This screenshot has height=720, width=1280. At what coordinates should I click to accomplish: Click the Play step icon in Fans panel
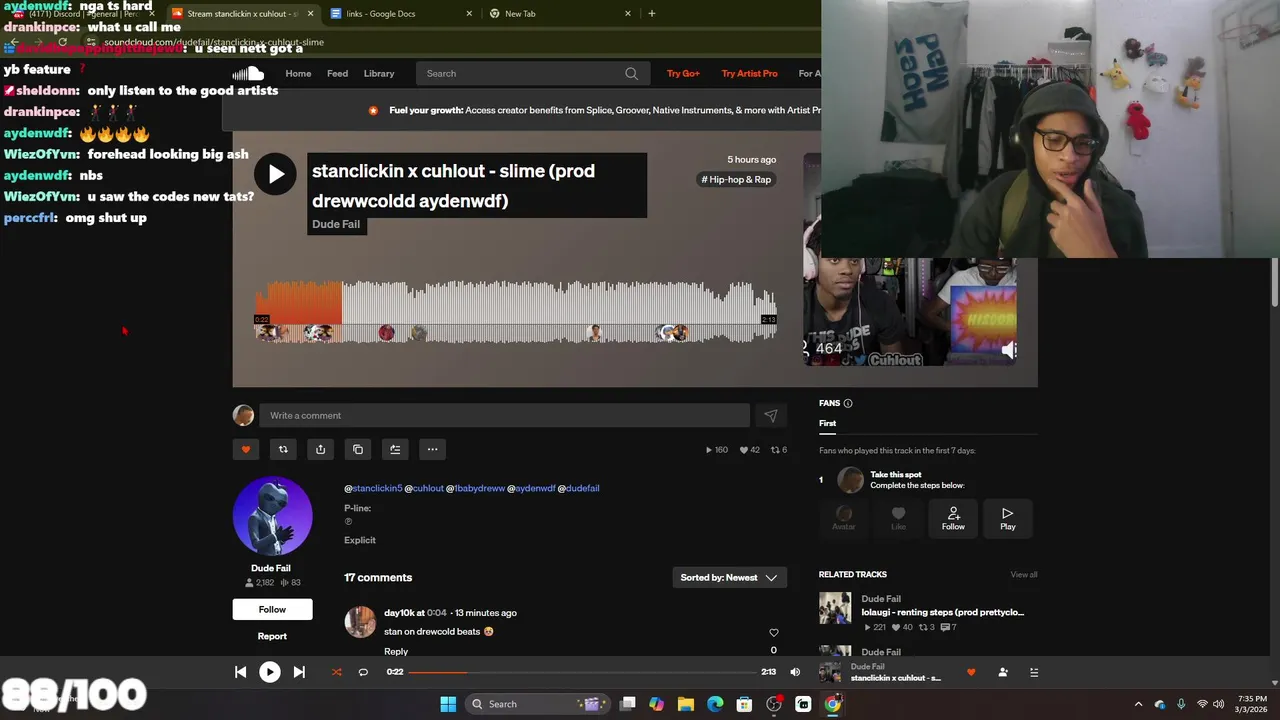click(1007, 518)
